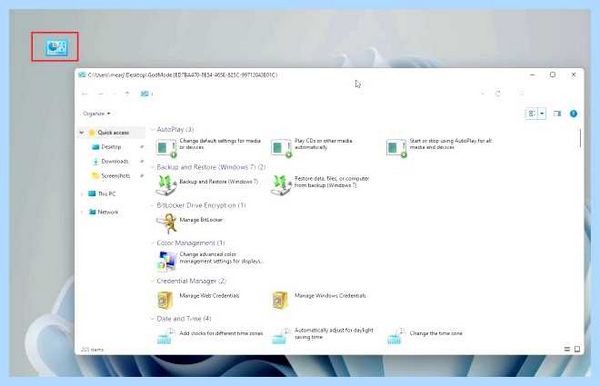Open recent locations dropdown arrow
The width and height of the screenshot is (600, 386).
click(x=114, y=94)
